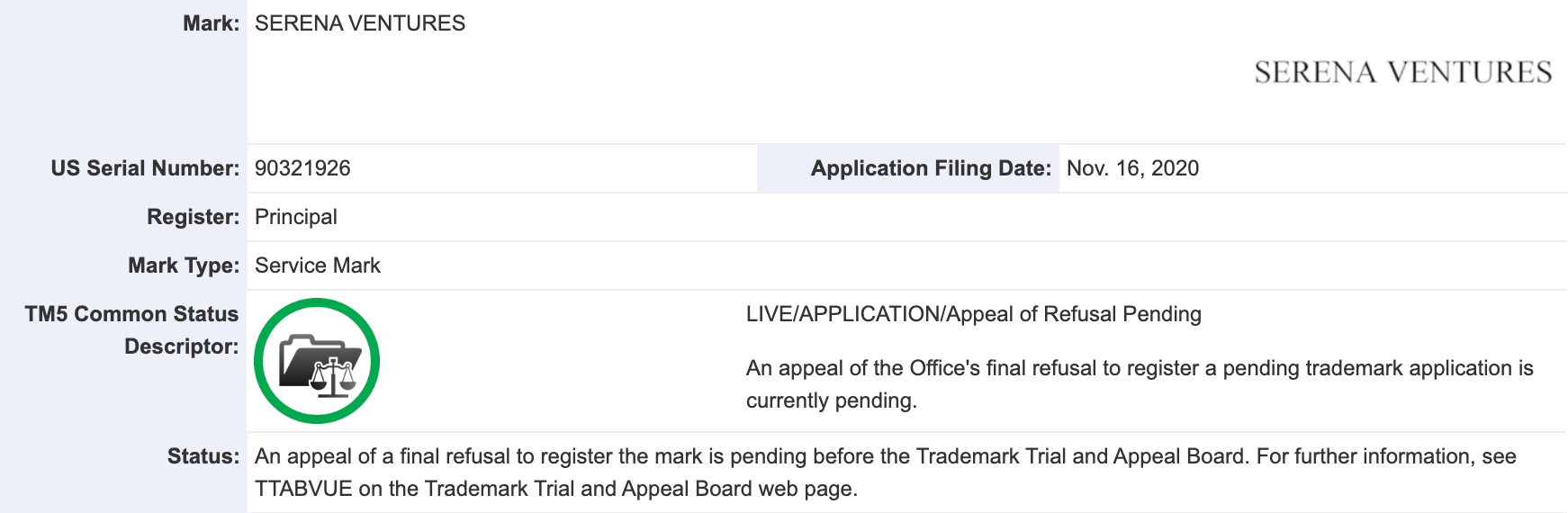This screenshot has height=513, width=1568.
Task: Click the TTABVUE reference in the status text
Action: (x=303, y=489)
